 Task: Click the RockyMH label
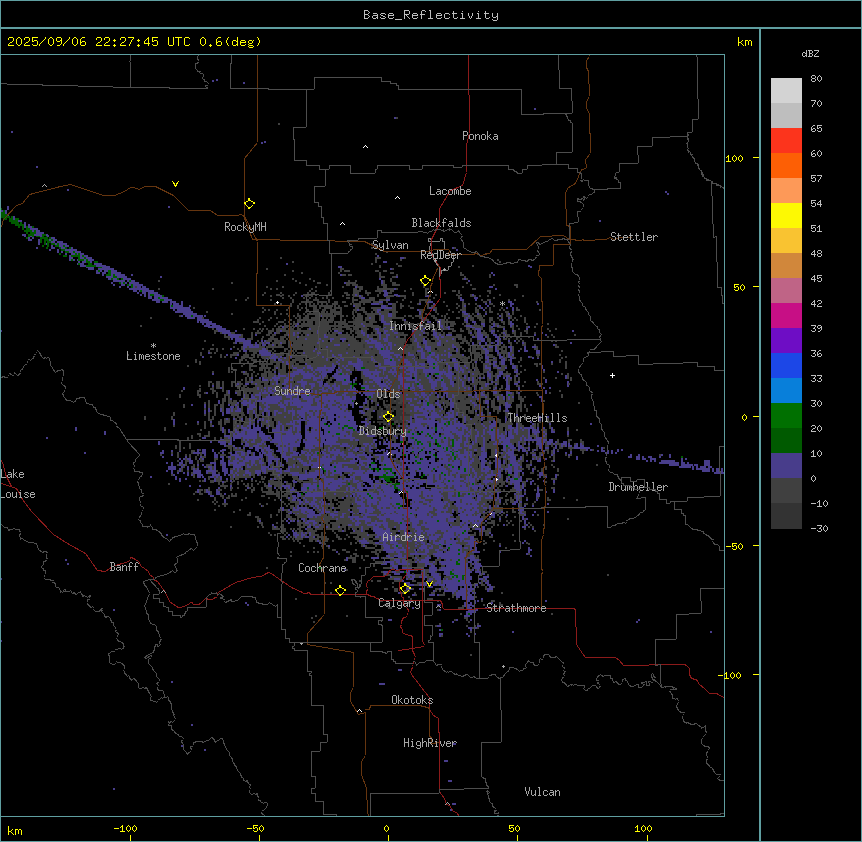(245, 227)
